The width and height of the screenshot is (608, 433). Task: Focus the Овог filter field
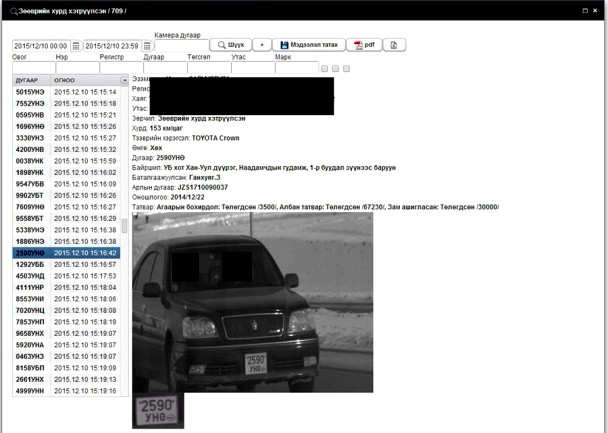click(34, 67)
